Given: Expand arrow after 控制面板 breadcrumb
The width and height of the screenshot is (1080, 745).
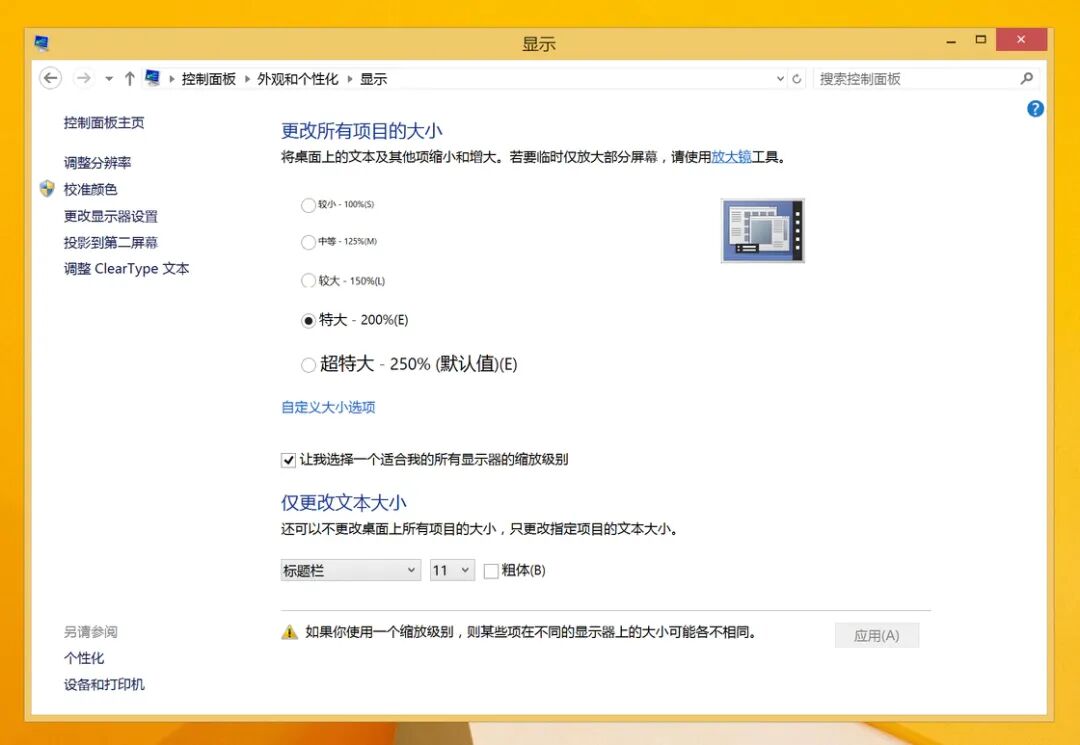Looking at the screenshot, I should [x=247, y=79].
